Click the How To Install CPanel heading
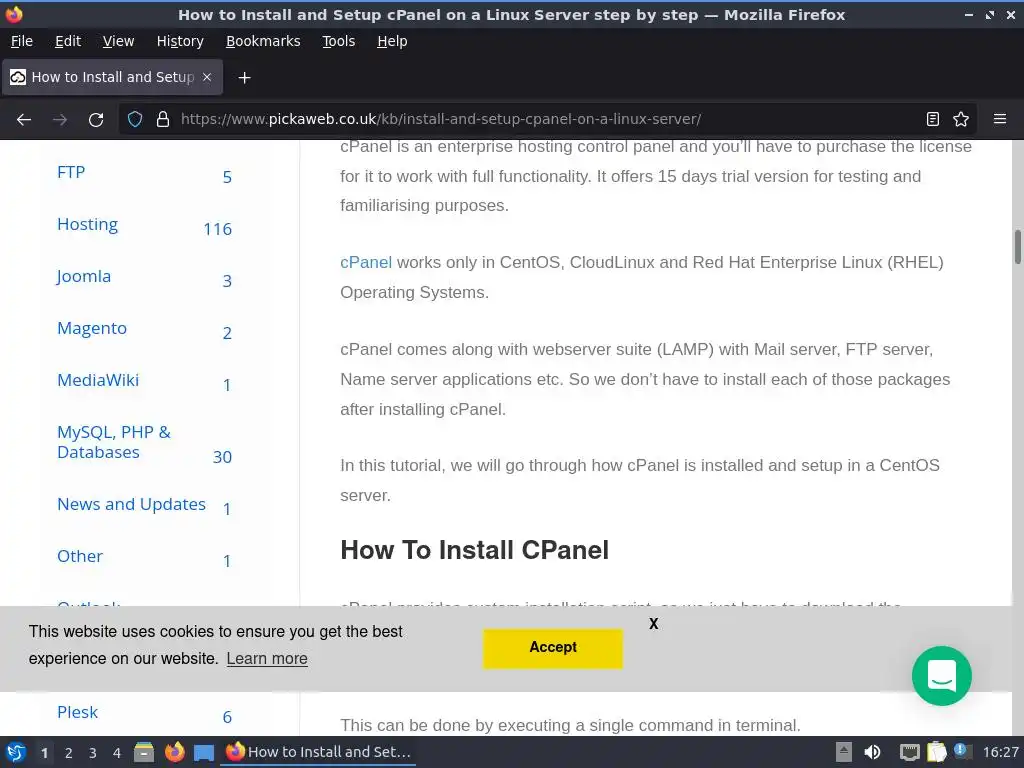 click(x=474, y=550)
